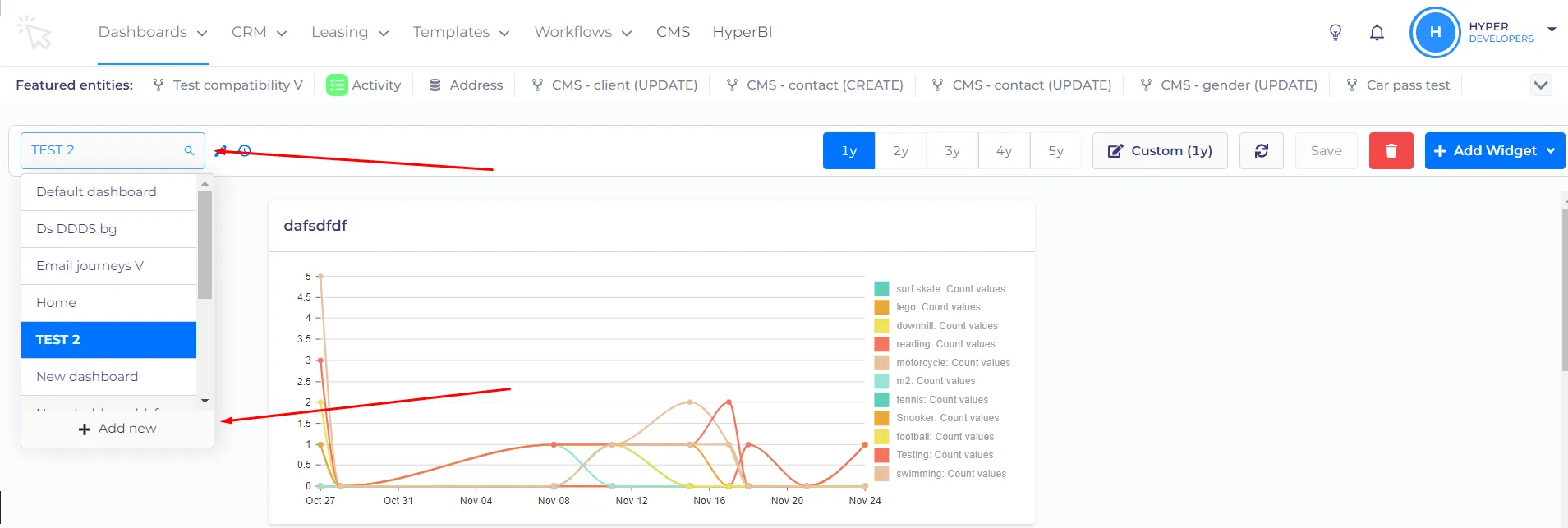The width and height of the screenshot is (1568, 528).
Task: Click the reading series red color swatch
Action: (881, 344)
